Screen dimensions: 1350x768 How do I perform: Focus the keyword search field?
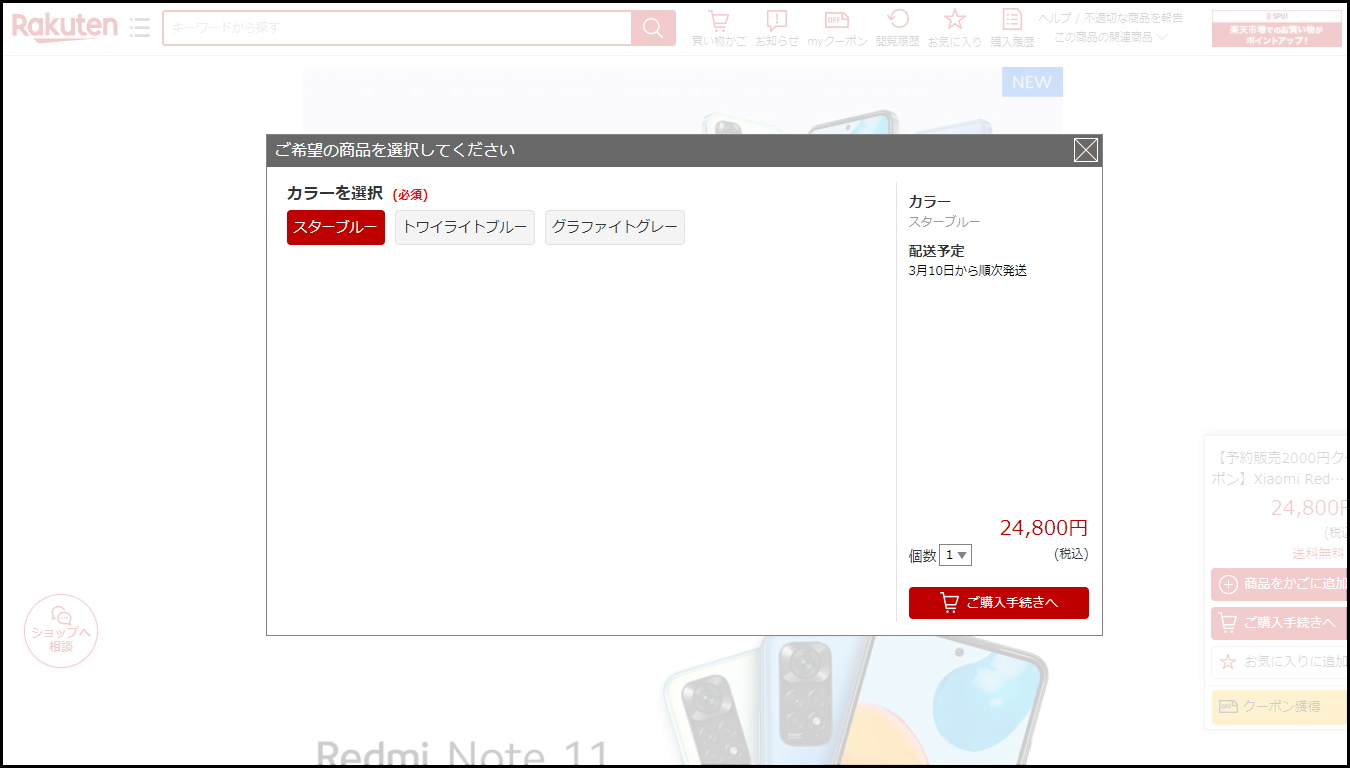397,28
